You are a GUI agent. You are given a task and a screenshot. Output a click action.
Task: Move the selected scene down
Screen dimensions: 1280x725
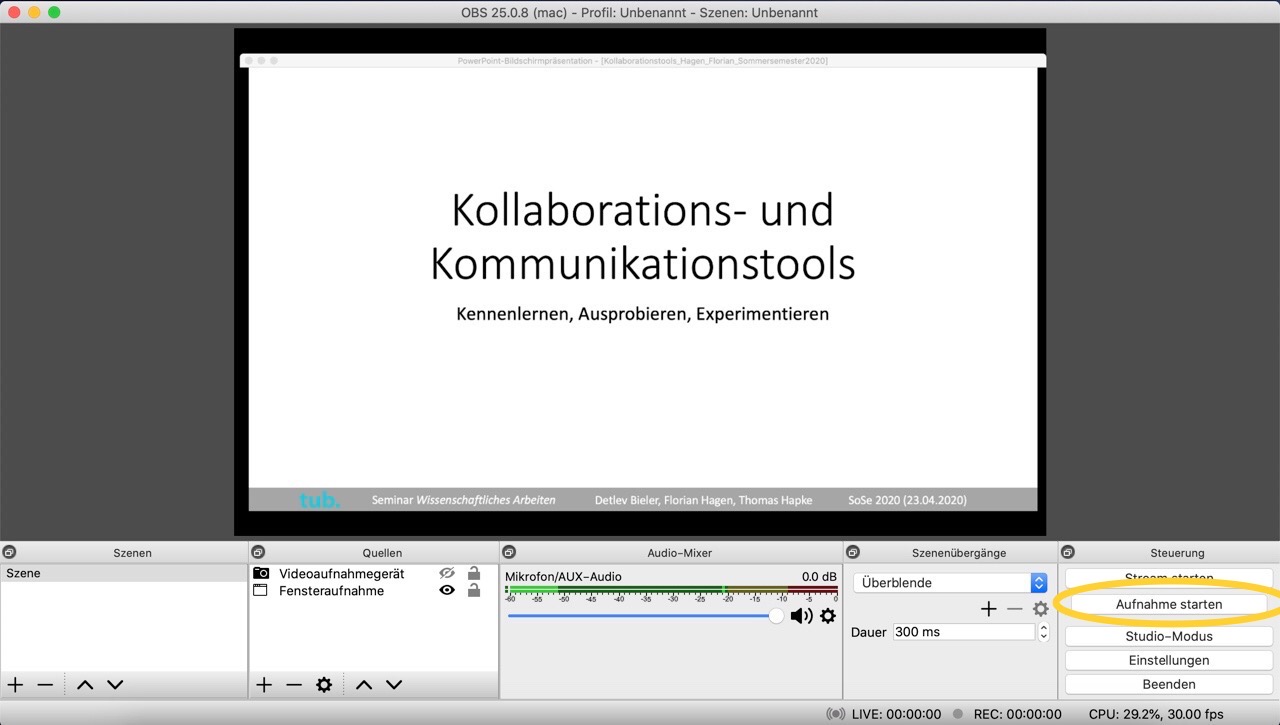tap(115, 685)
